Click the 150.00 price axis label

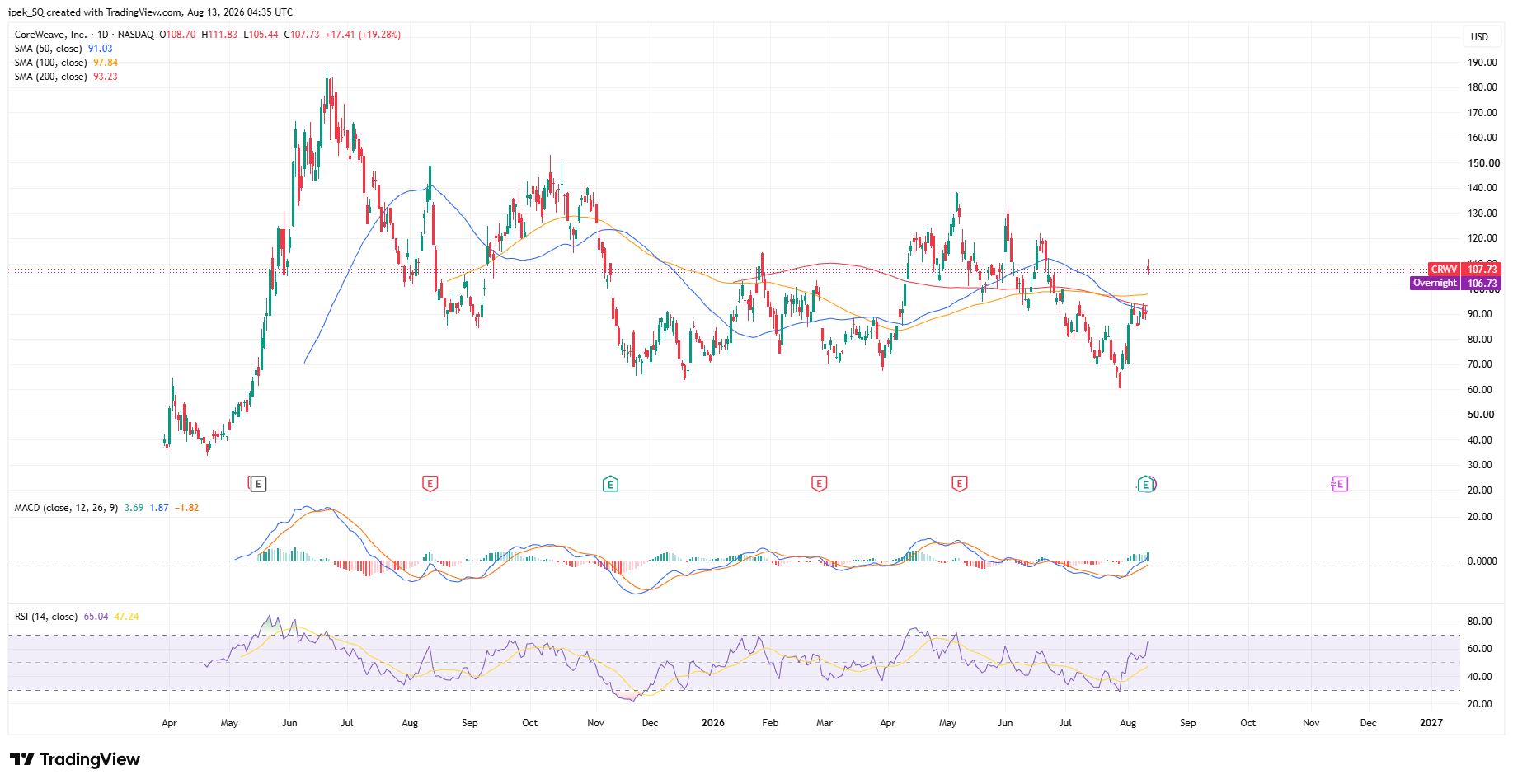(1482, 163)
